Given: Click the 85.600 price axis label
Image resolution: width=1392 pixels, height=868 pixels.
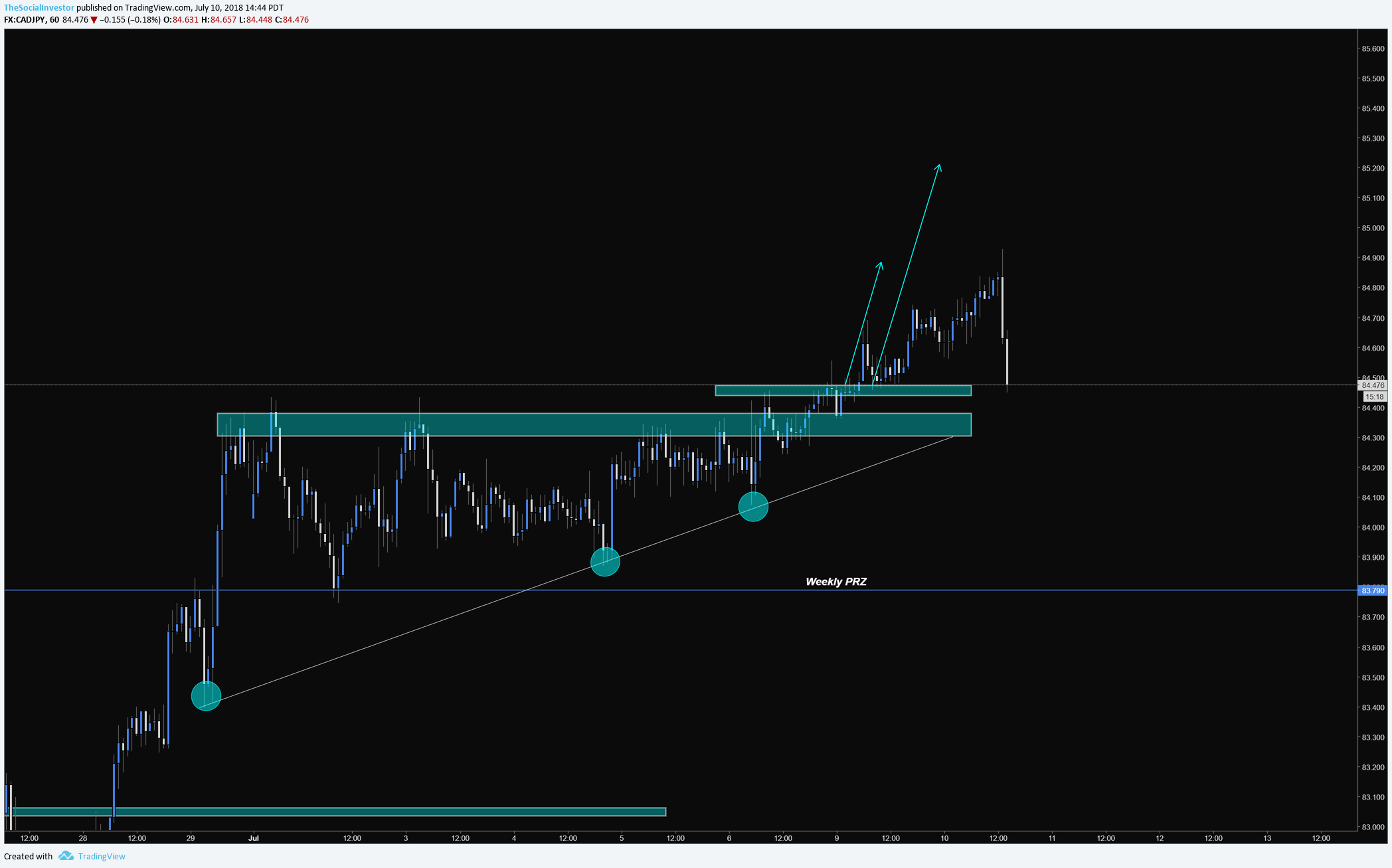Looking at the screenshot, I should [x=1373, y=49].
